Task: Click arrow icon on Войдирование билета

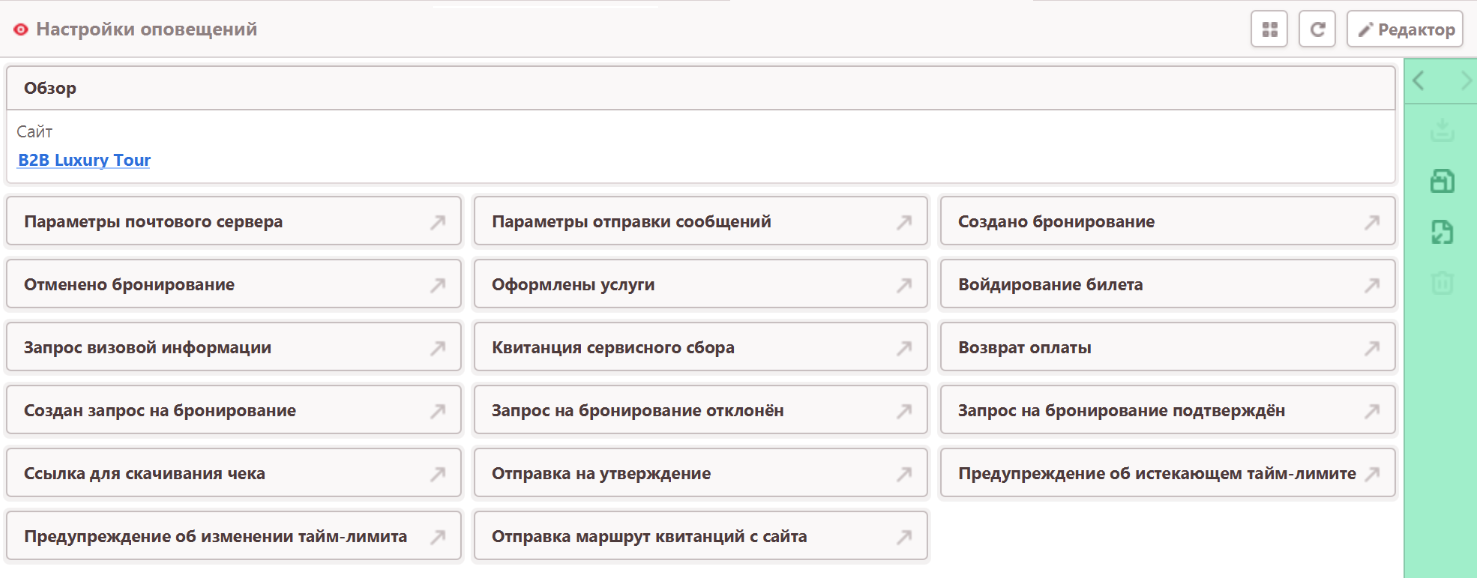Action: [1372, 285]
